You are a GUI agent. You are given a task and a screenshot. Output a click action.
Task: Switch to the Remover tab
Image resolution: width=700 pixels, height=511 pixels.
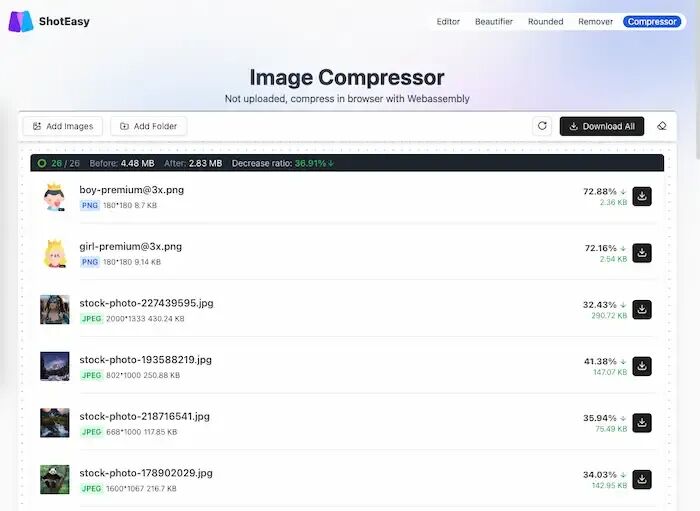click(x=595, y=21)
